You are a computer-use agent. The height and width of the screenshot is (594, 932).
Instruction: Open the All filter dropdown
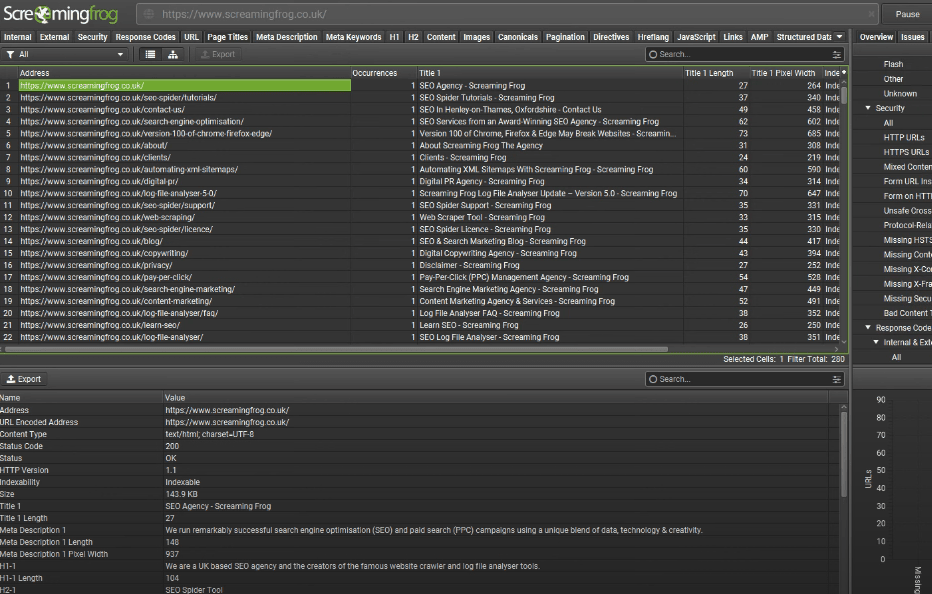68,54
